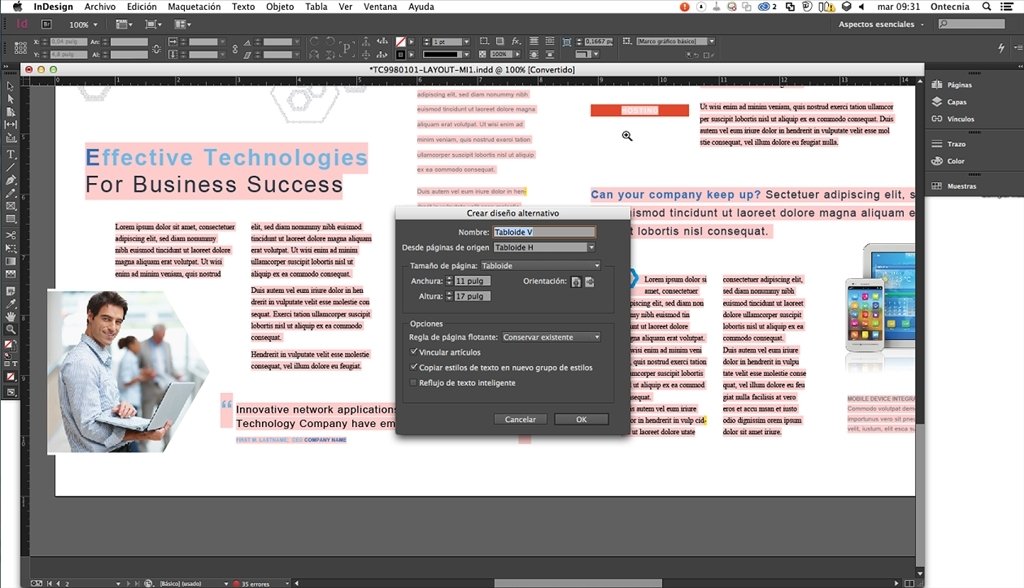Toggle Copiar estilos de texto checkbox
This screenshot has width=1024, height=588.
click(x=414, y=367)
